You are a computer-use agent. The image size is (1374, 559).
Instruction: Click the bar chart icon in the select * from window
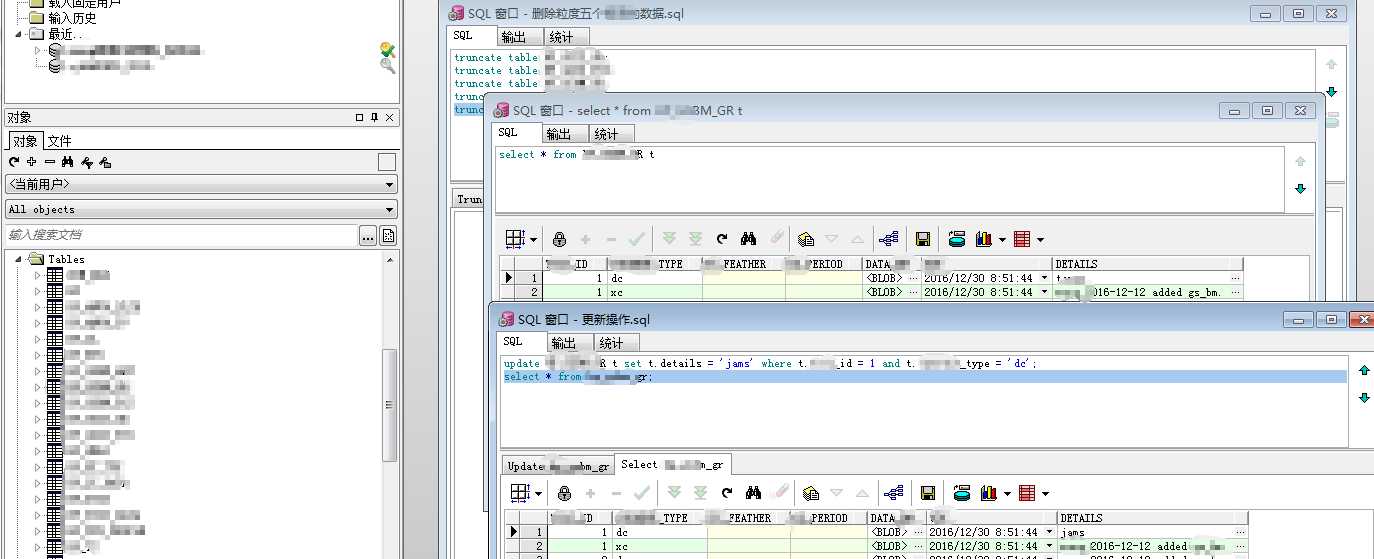coord(983,239)
